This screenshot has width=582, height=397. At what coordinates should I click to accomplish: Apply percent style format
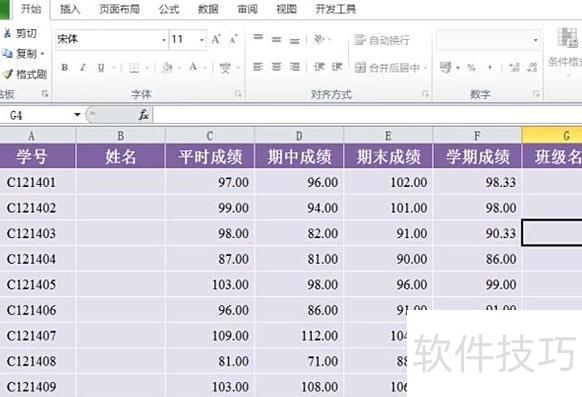click(x=471, y=68)
